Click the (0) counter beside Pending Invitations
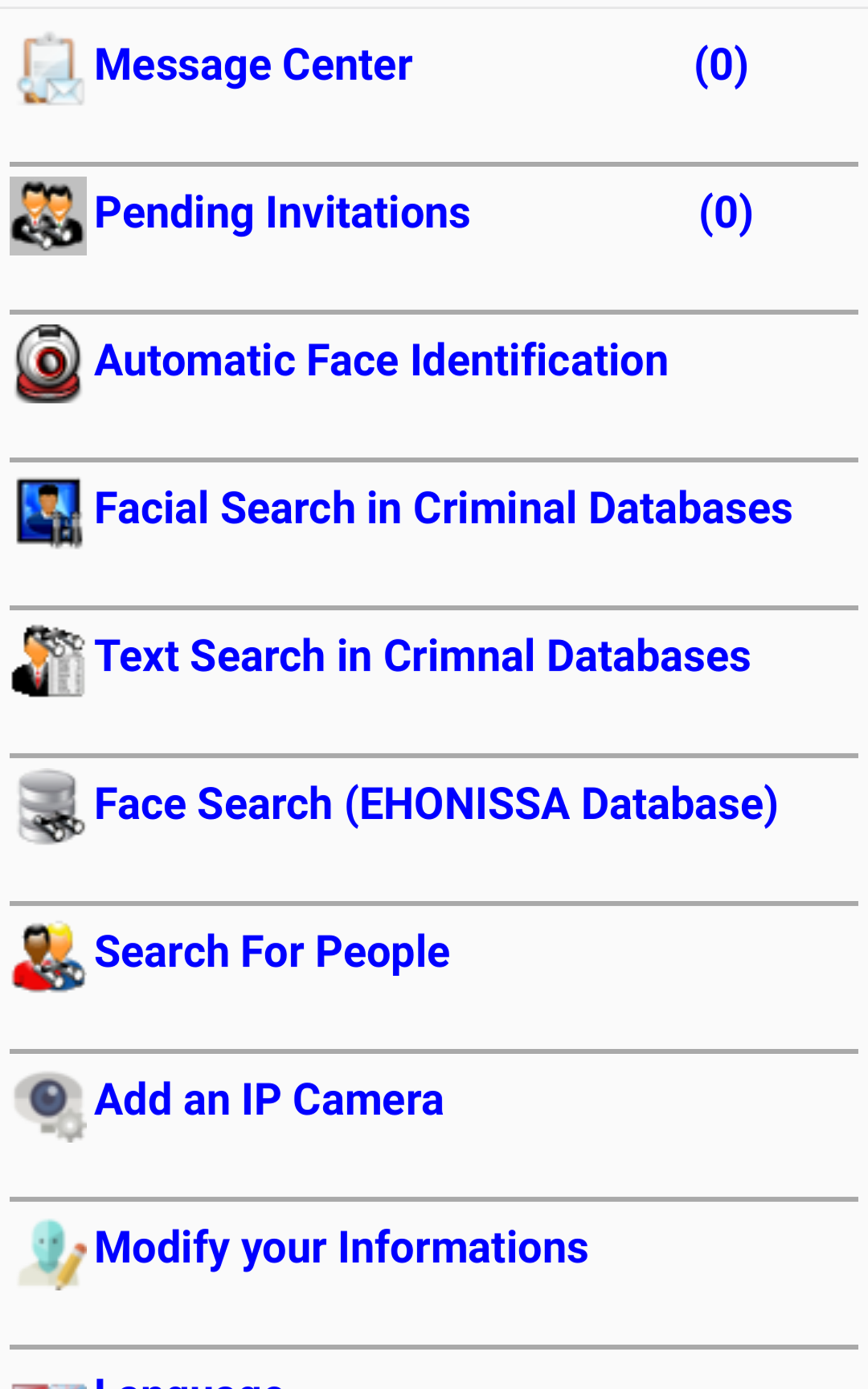The height and width of the screenshot is (1389, 868). coord(727,214)
